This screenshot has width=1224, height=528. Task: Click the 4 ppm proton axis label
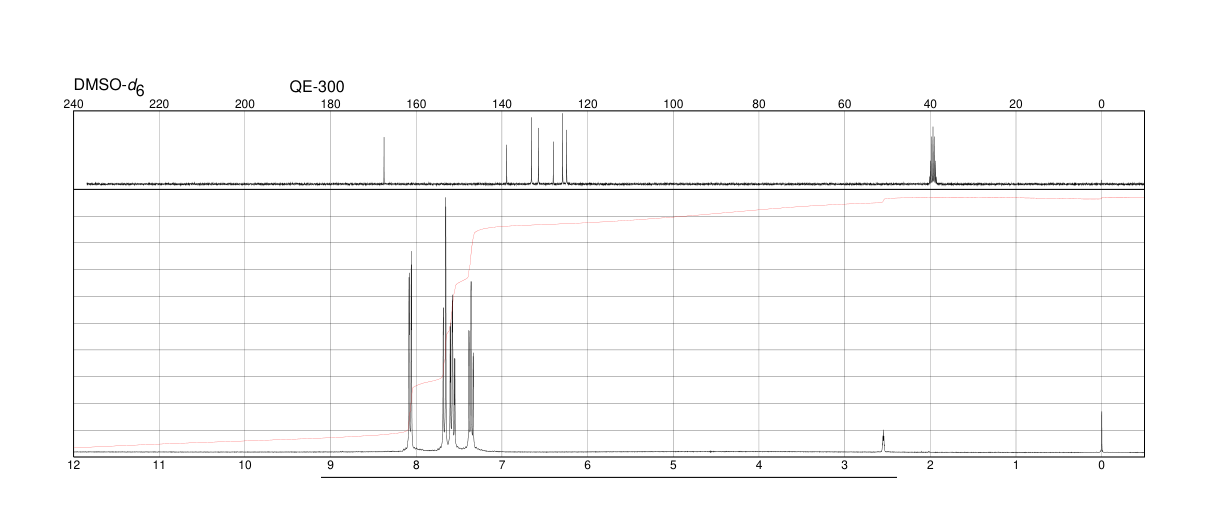tap(759, 465)
